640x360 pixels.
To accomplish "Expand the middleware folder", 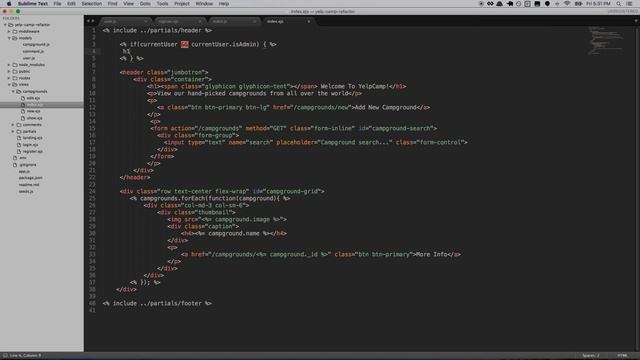I will 9,31.
